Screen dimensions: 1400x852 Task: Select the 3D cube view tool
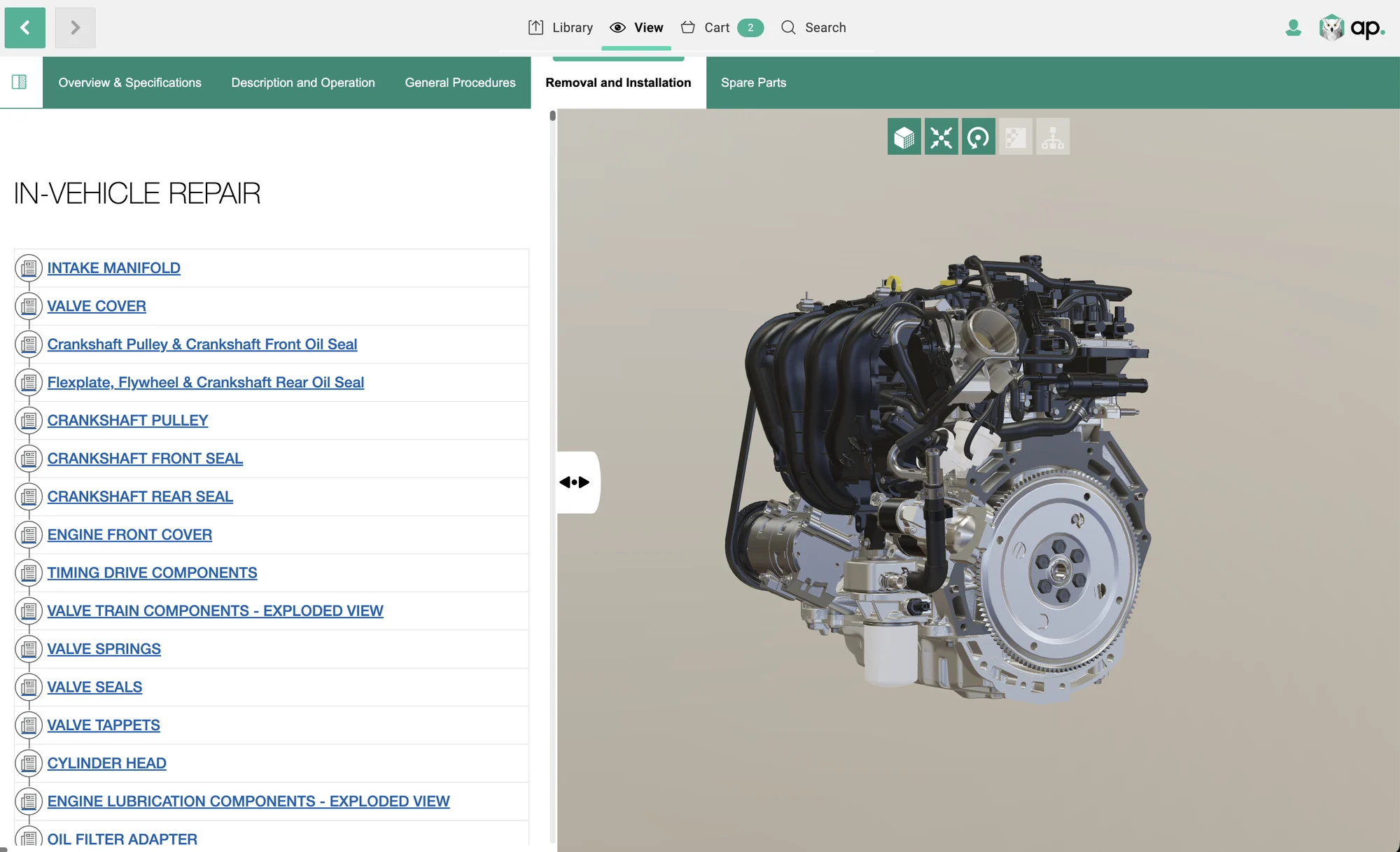tap(904, 137)
